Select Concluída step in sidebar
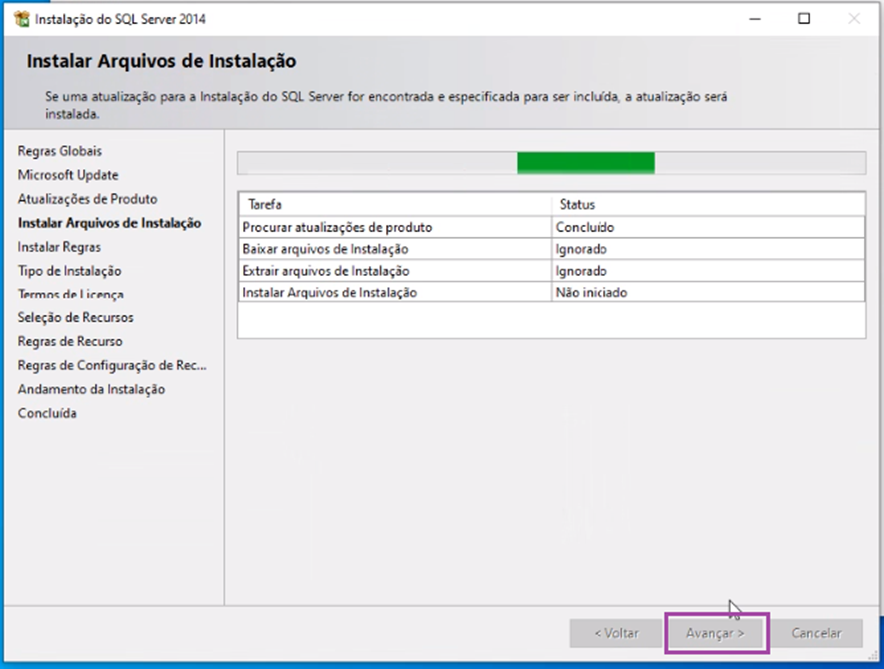 coord(47,413)
